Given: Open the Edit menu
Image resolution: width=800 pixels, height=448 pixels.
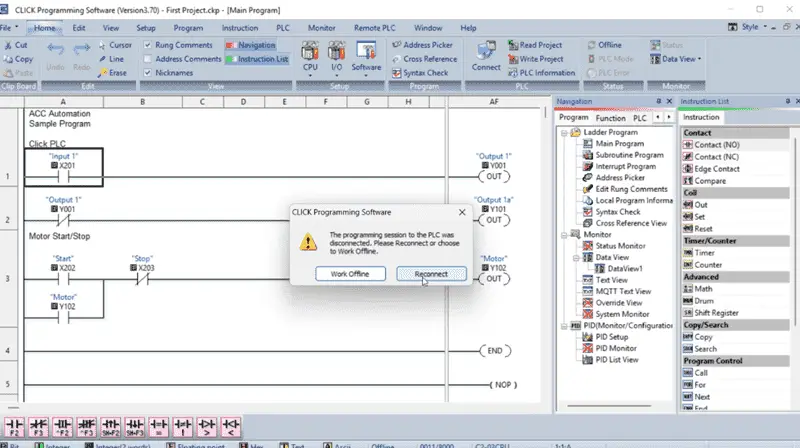Looking at the screenshot, I should [x=79, y=28].
